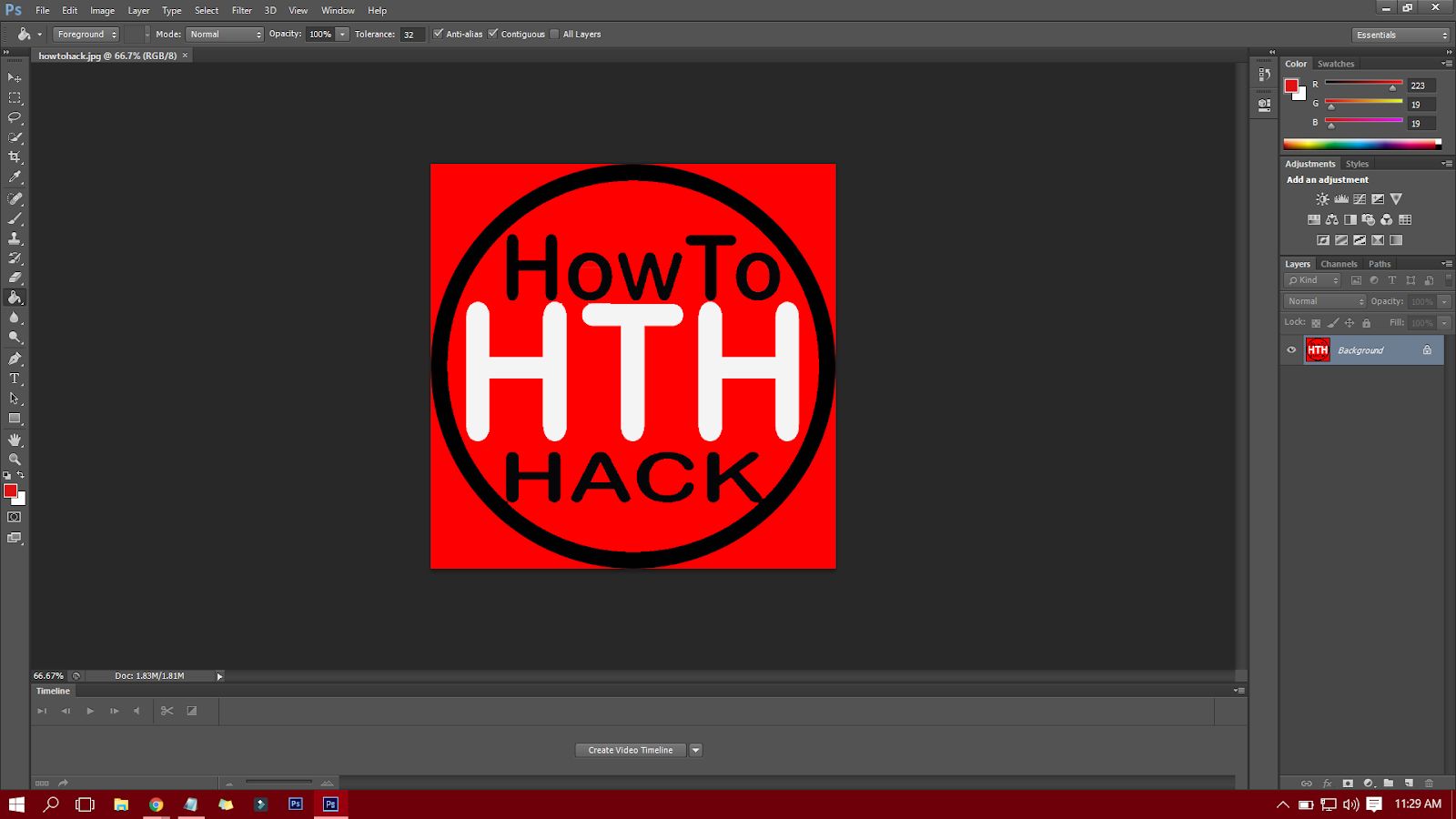
Task: Close the howtohack.jpg document tab
Action: [x=185, y=56]
